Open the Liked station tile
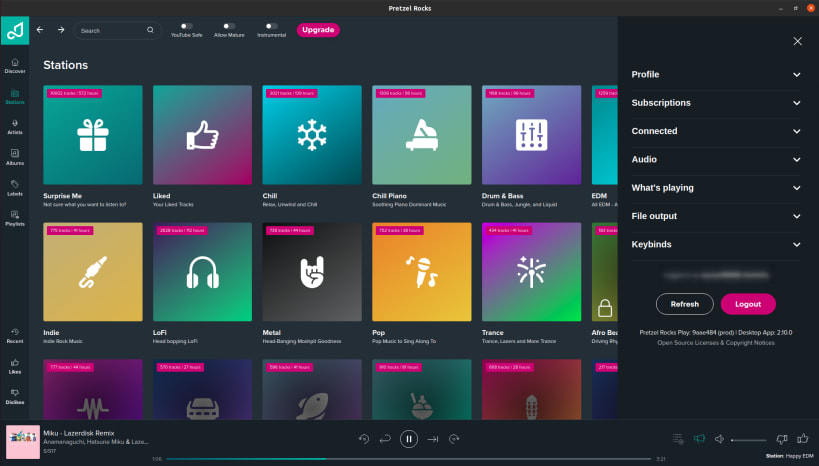This screenshot has height=466, width=819. click(x=203, y=135)
